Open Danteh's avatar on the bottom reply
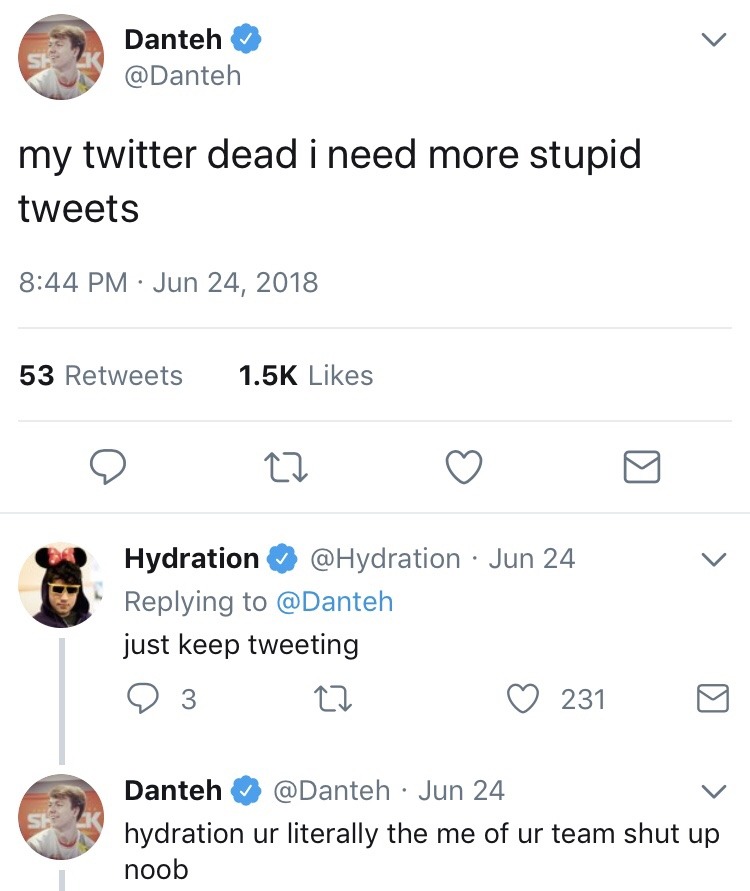This screenshot has height=891, width=750. coord(61,816)
